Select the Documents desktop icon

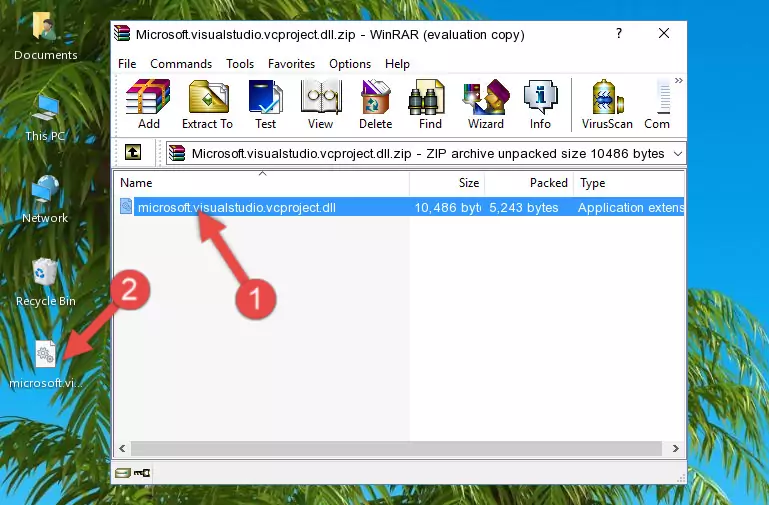point(45,37)
